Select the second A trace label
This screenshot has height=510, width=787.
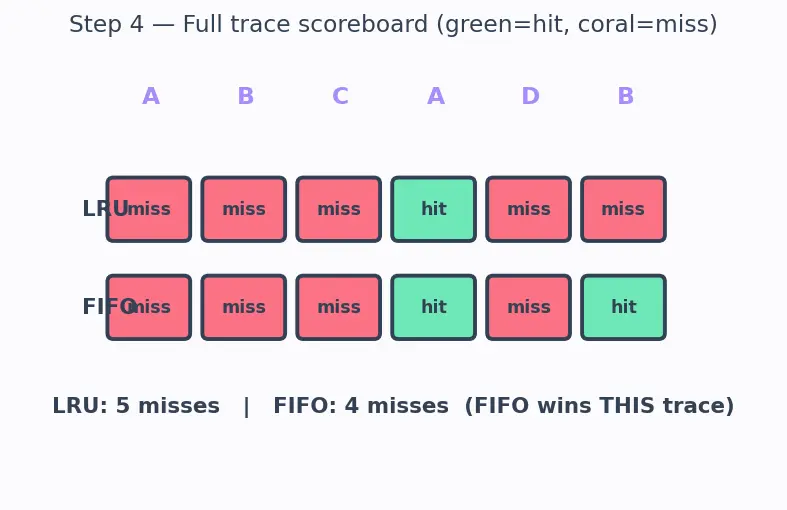[436, 96]
